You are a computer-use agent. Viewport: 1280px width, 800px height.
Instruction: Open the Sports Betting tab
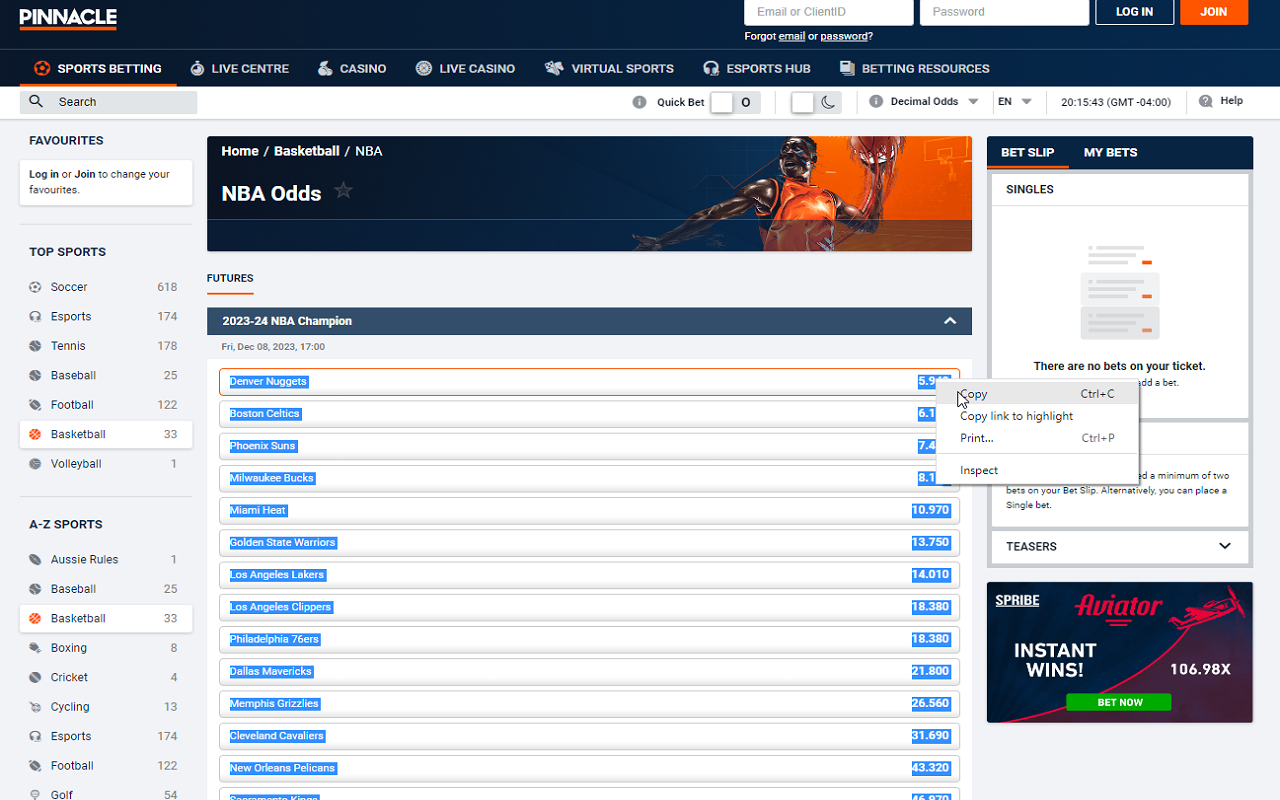tap(98, 68)
